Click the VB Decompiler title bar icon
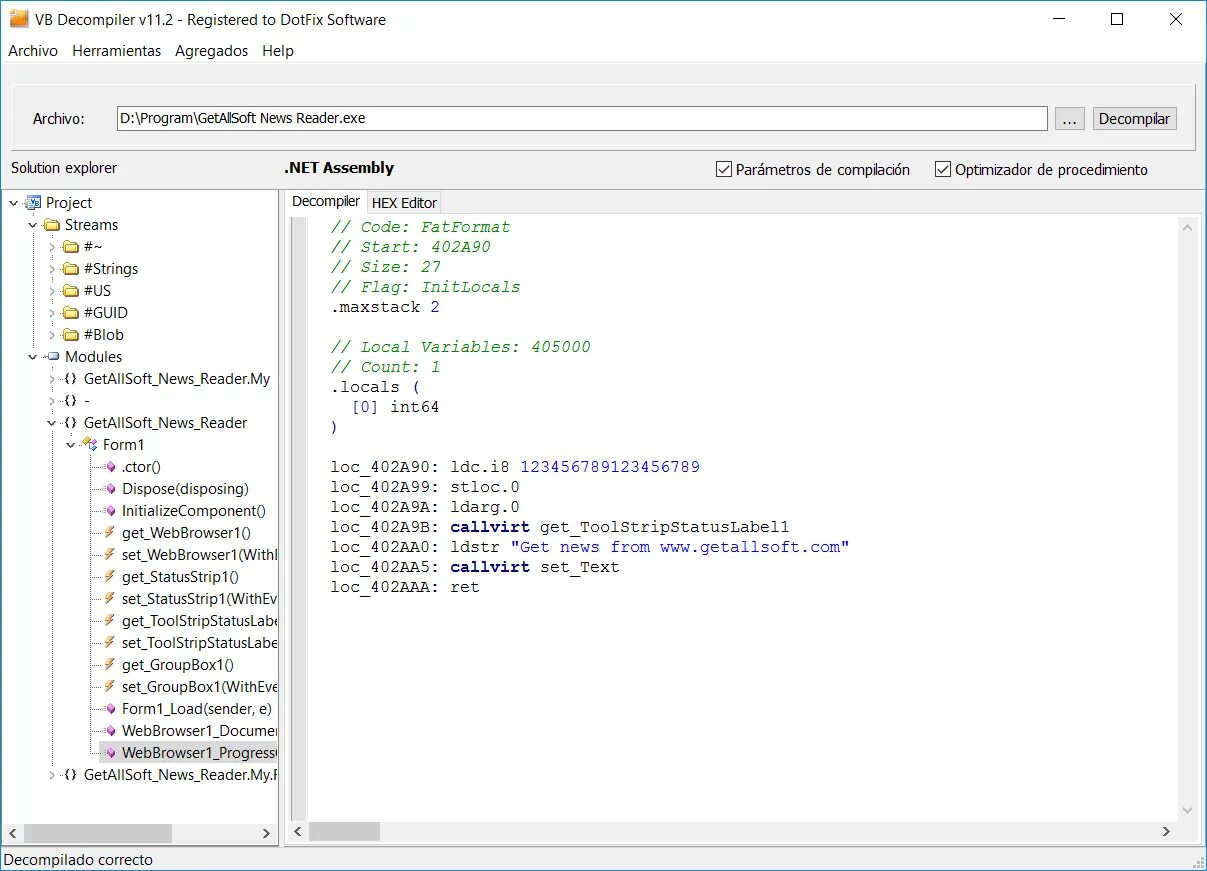The height and width of the screenshot is (871, 1207). click(19, 19)
